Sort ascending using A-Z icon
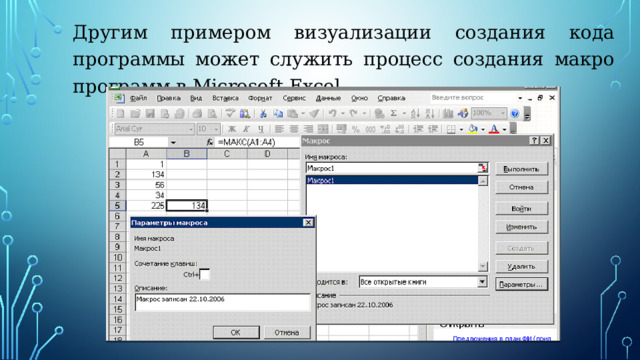The width and height of the screenshot is (640, 360). point(415,113)
